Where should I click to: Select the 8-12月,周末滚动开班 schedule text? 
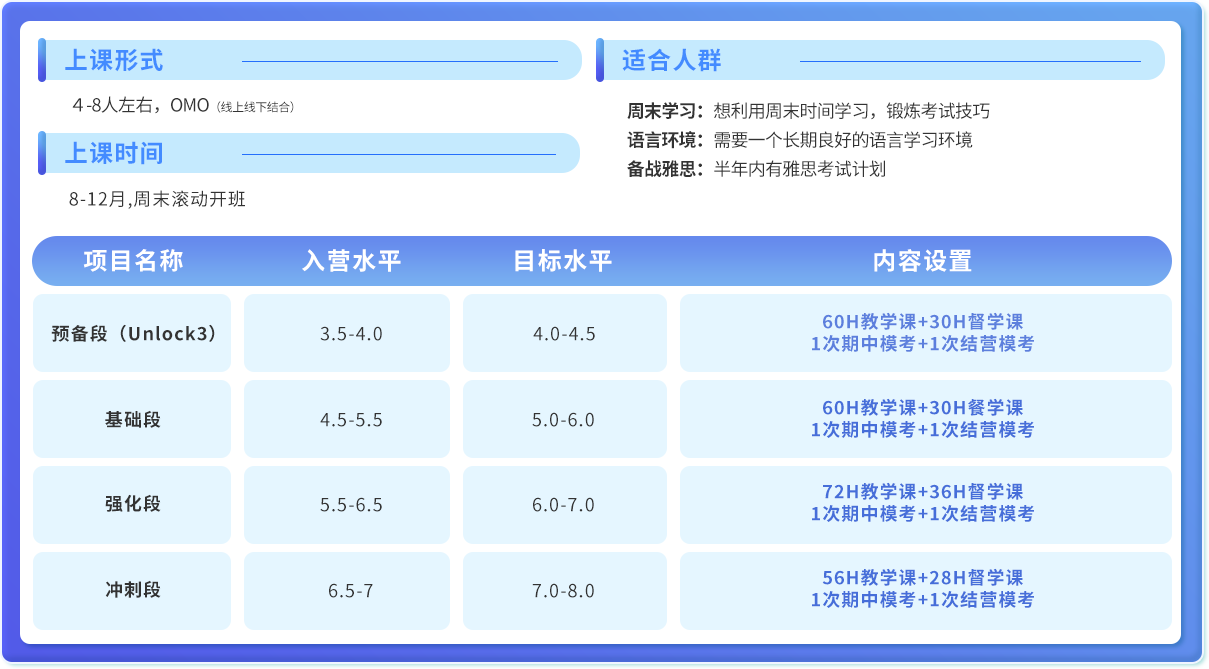coord(157,199)
